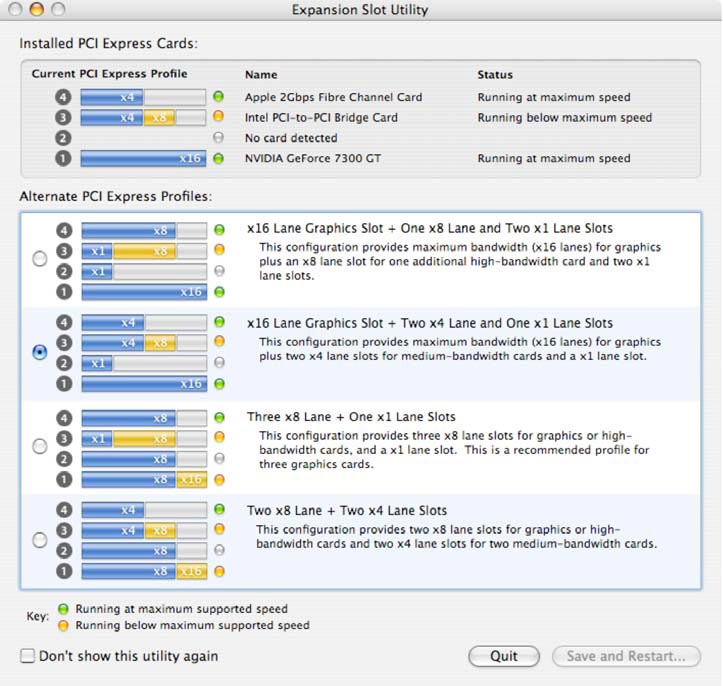This screenshot has height=686, width=723.
Task: Click the green status light for NVIDIA GeForce 7300 GT
Action: 219,158
